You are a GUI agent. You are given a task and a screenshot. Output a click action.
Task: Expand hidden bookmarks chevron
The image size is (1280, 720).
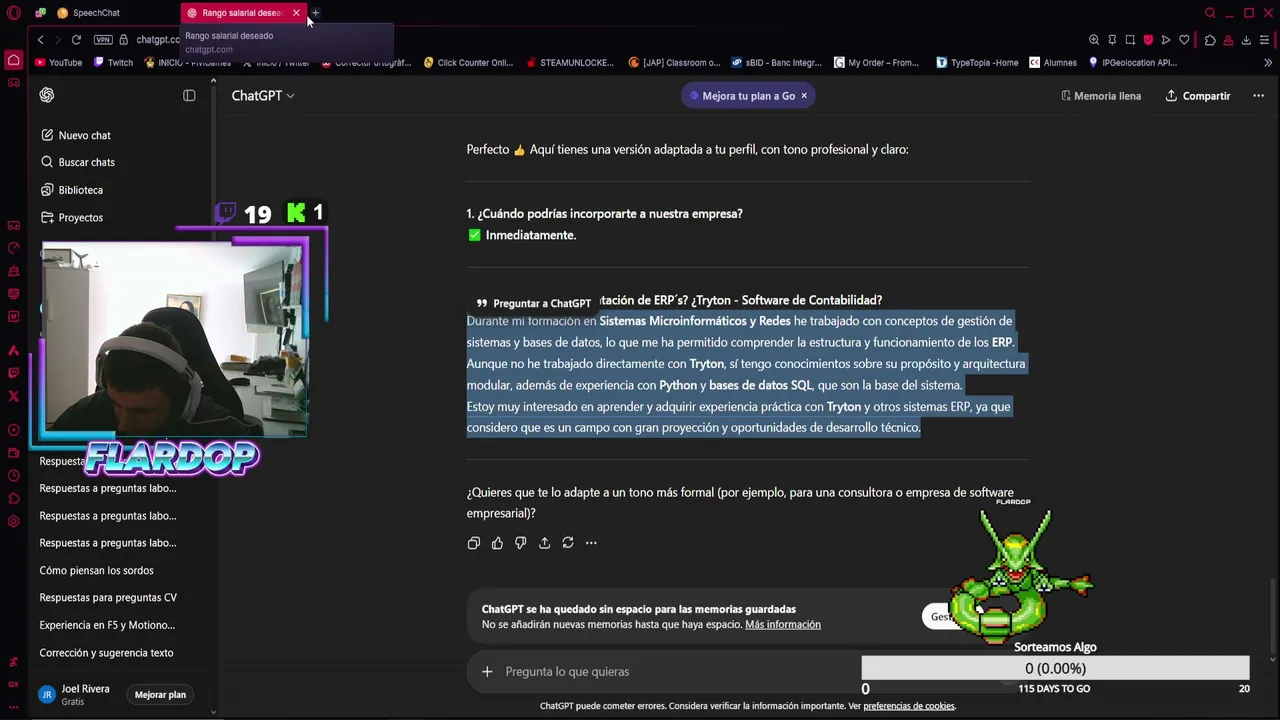tap(1268, 62)
